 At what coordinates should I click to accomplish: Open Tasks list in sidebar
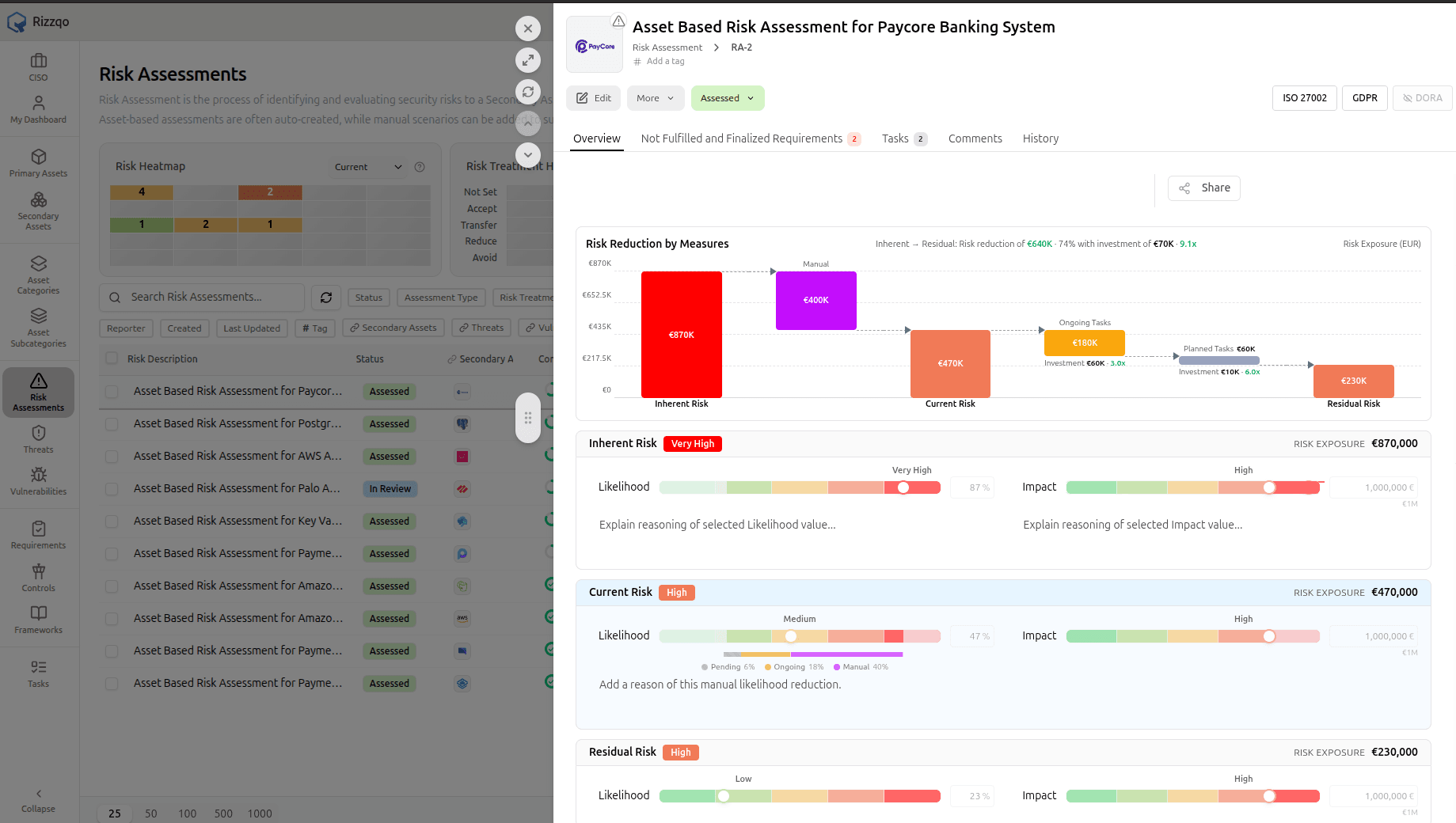coord(38,673)
